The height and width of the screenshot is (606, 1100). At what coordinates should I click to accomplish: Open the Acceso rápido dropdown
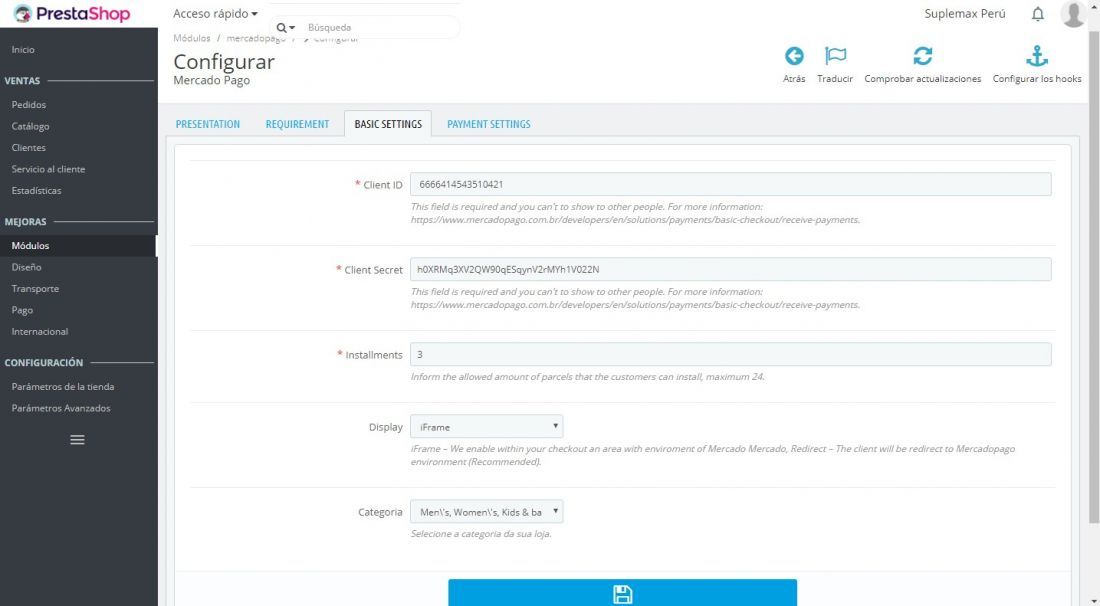(215, 13)
